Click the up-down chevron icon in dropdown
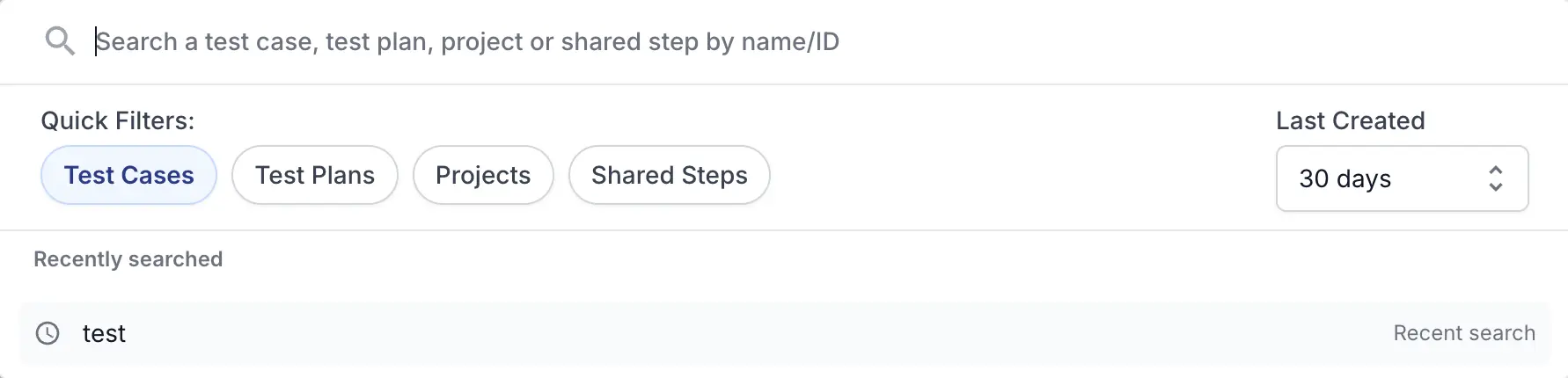 1495,178
